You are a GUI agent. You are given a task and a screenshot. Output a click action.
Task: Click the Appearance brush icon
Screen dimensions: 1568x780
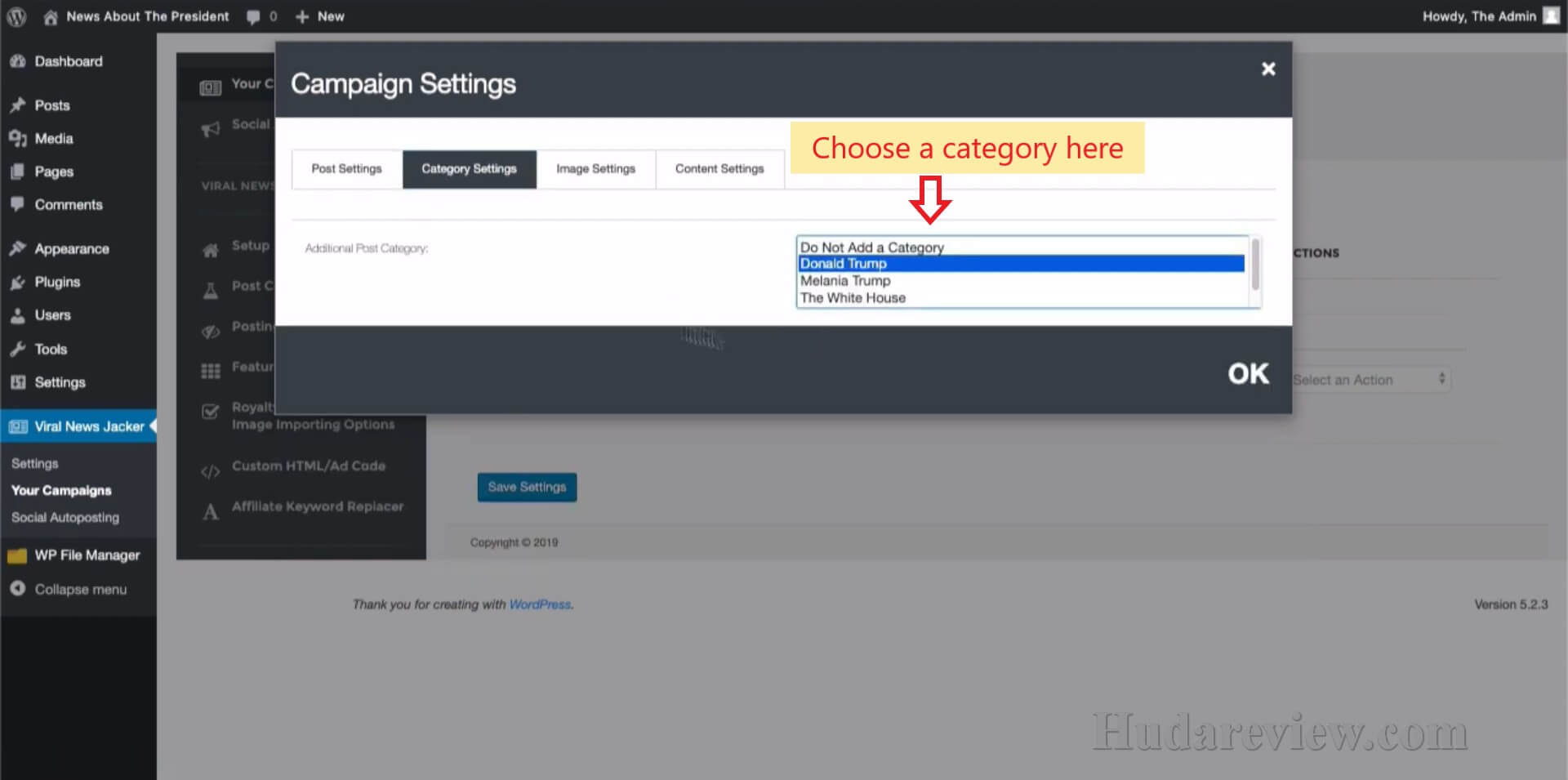point(17,248)
